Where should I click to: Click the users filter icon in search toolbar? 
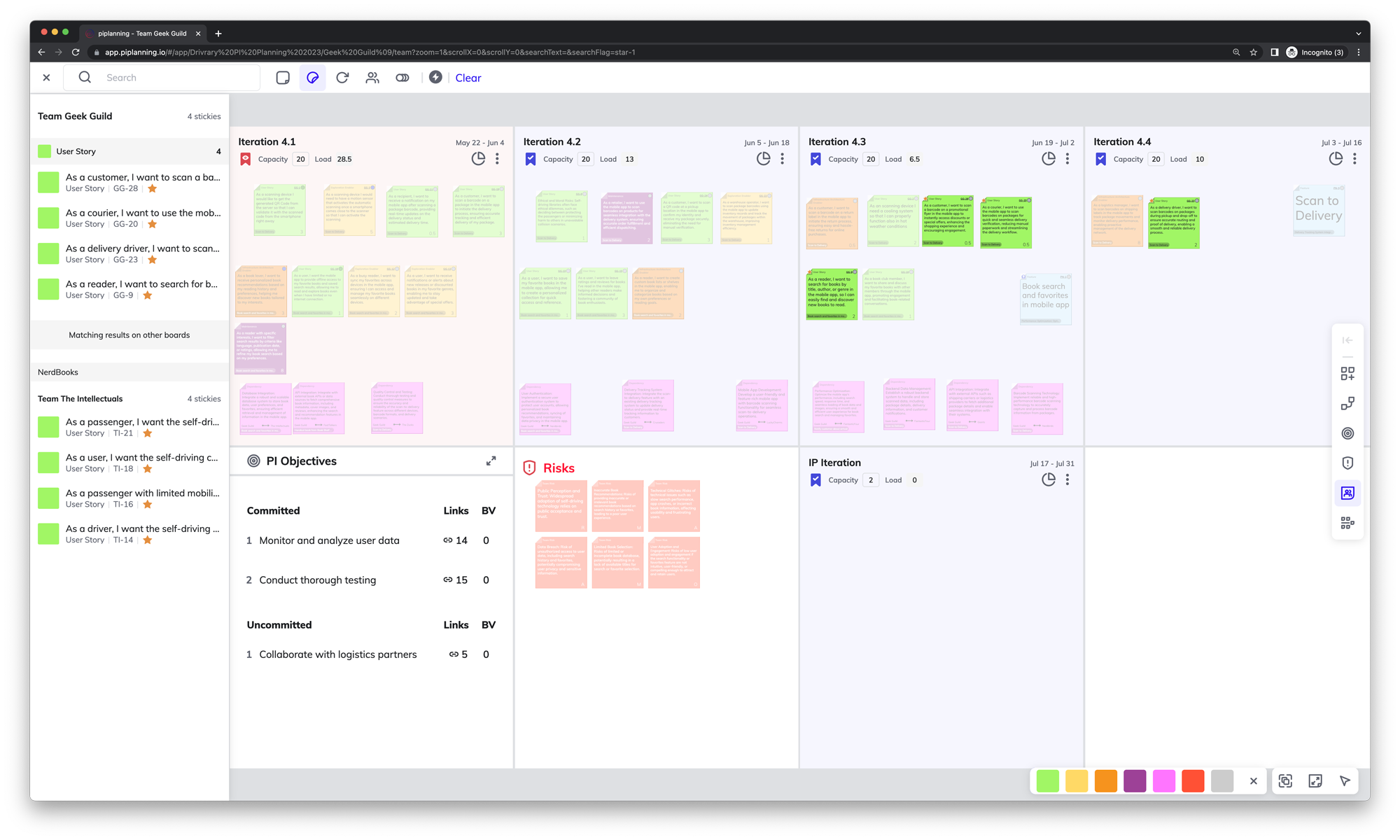pos(372,78)
